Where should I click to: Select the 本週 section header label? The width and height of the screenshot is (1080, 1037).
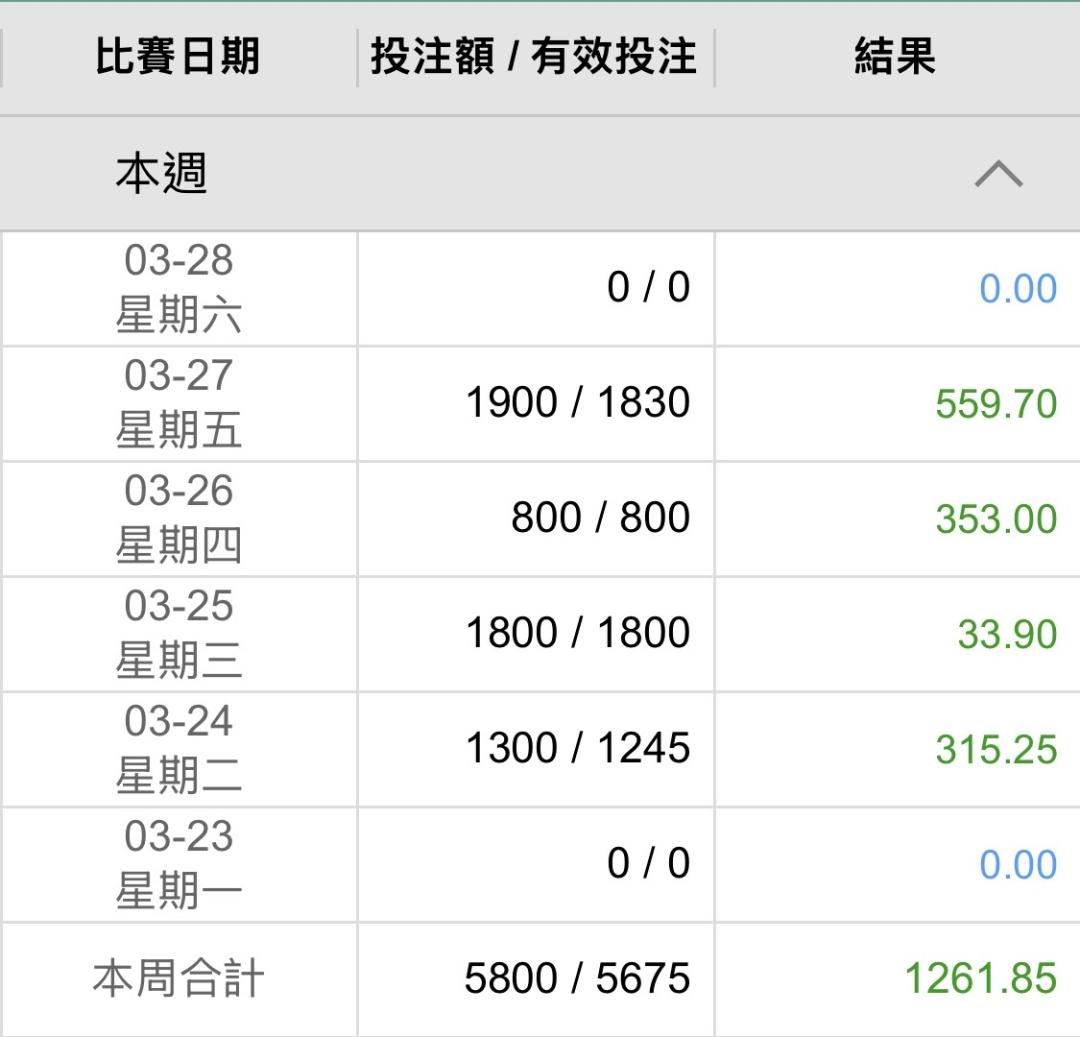pos(161,175)
